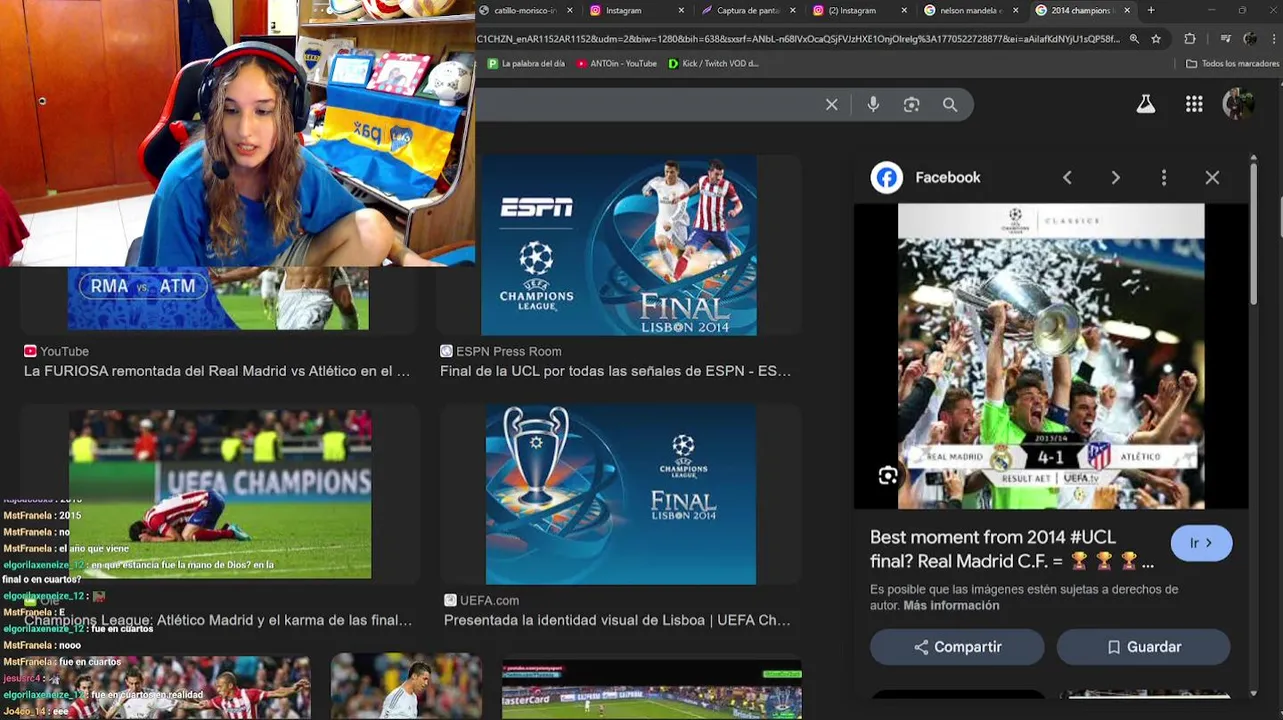
Task: Open the Kick / Twitch VOD bookmark
Action: [x=713, y=63]
